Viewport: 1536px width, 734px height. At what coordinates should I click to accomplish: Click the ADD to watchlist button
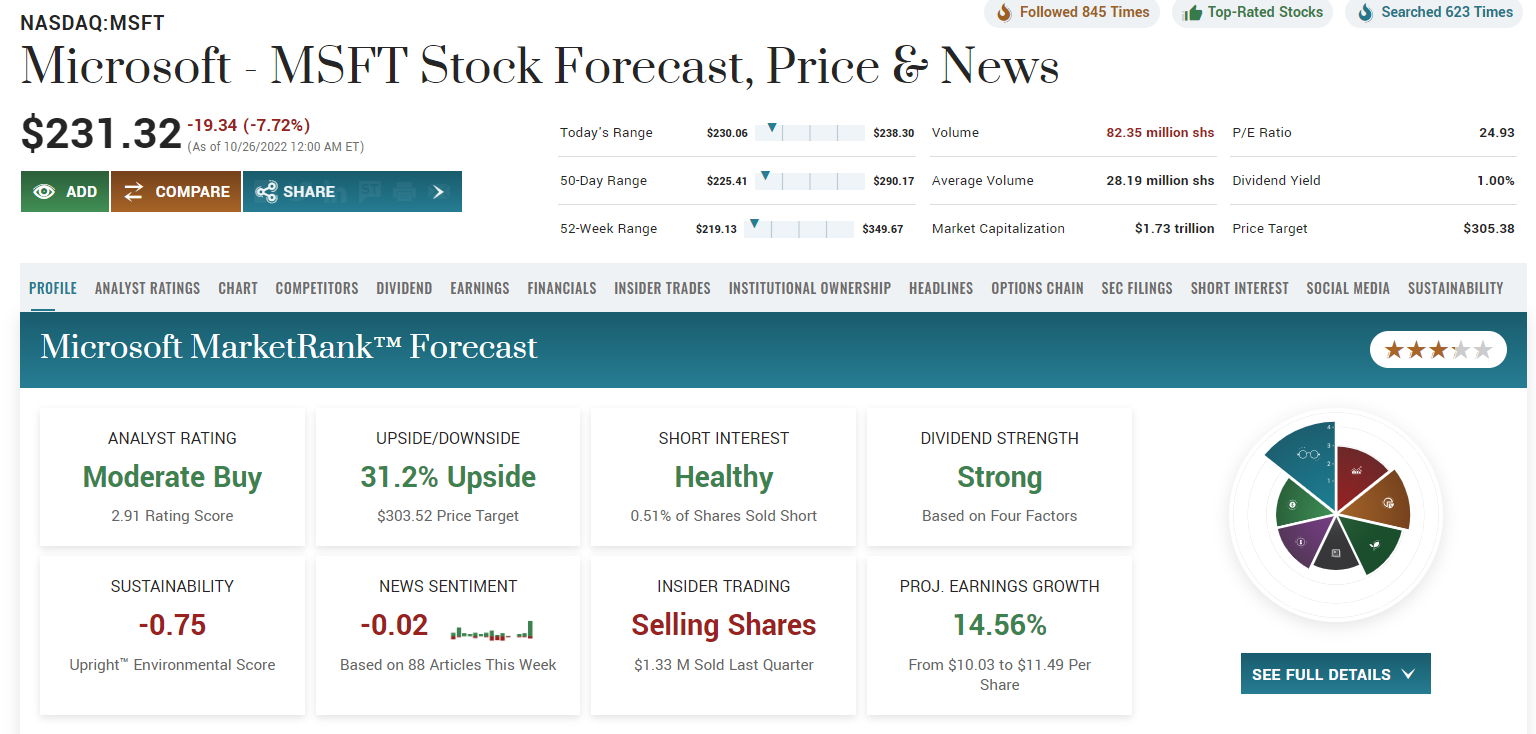coord(65,192)
